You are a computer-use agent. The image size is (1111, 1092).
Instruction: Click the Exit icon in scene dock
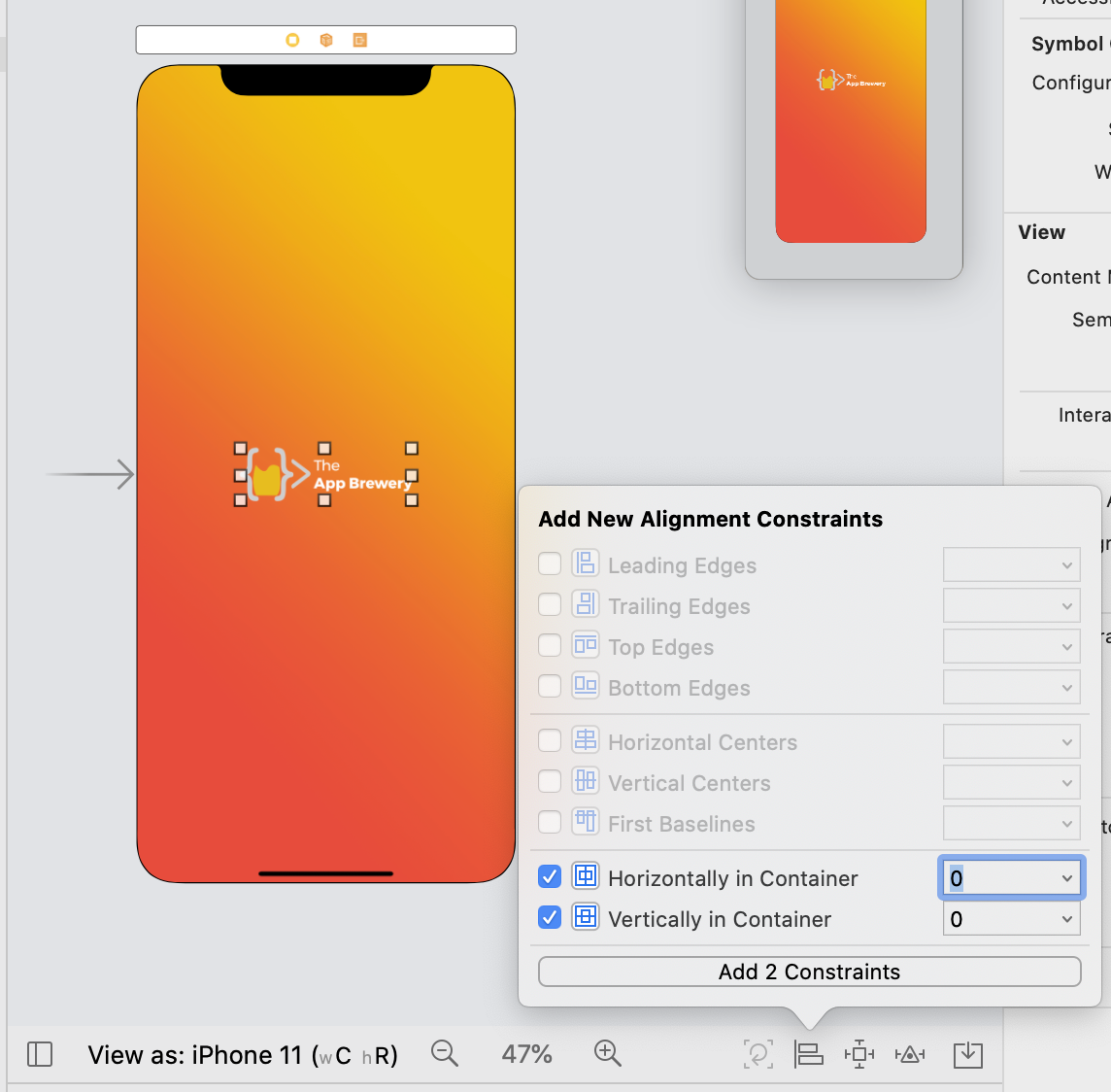pos(360,41)
